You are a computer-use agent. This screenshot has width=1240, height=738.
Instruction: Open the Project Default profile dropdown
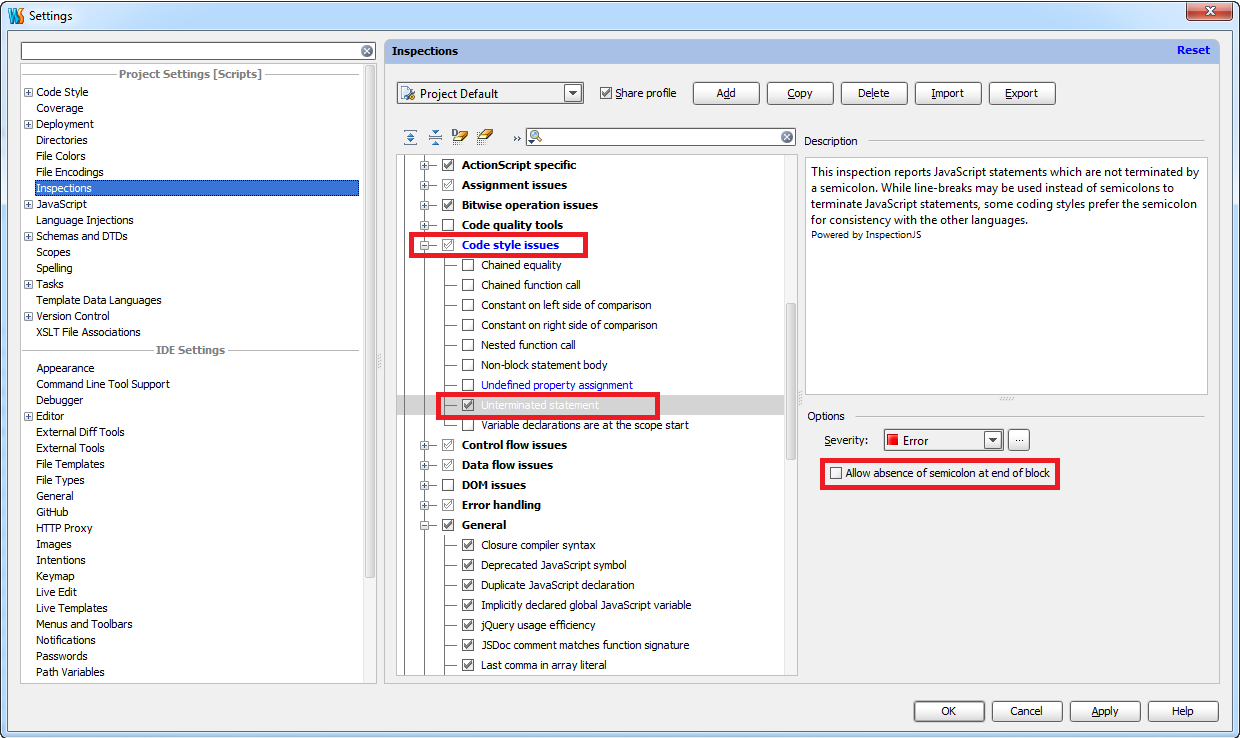pos(573,93)
